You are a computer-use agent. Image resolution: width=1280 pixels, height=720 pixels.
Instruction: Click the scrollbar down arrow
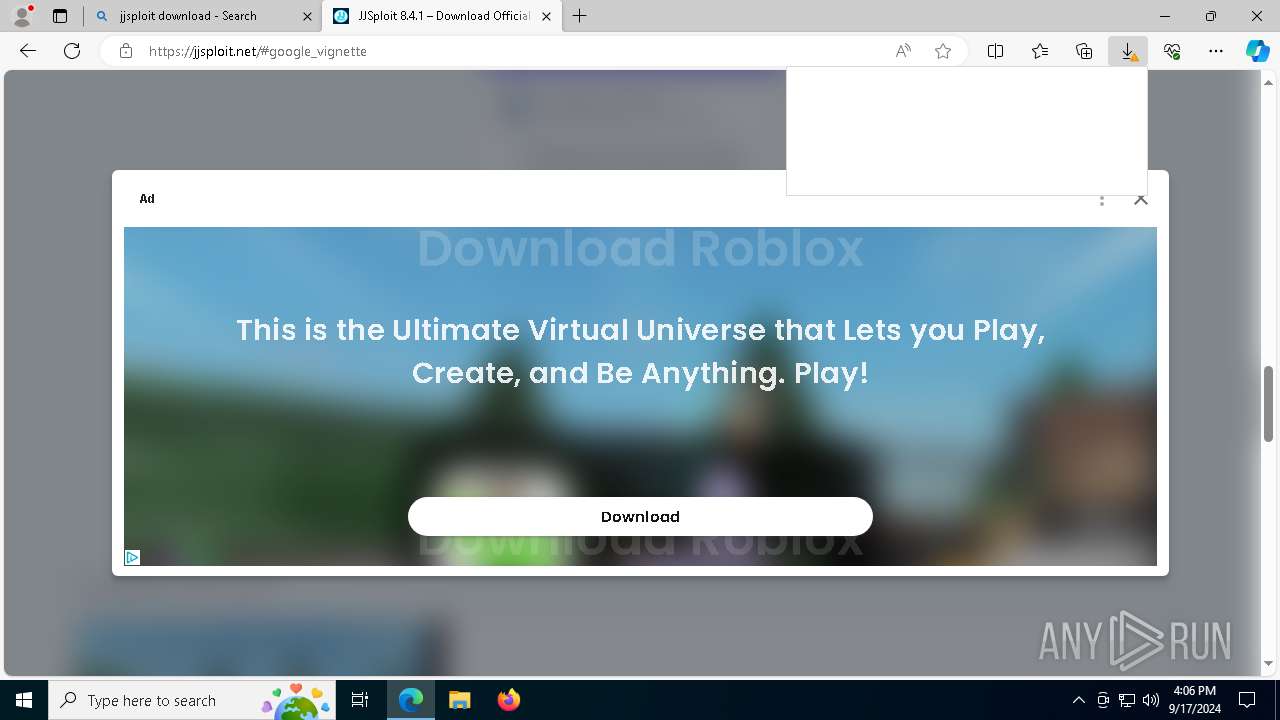pos(1268,663)
